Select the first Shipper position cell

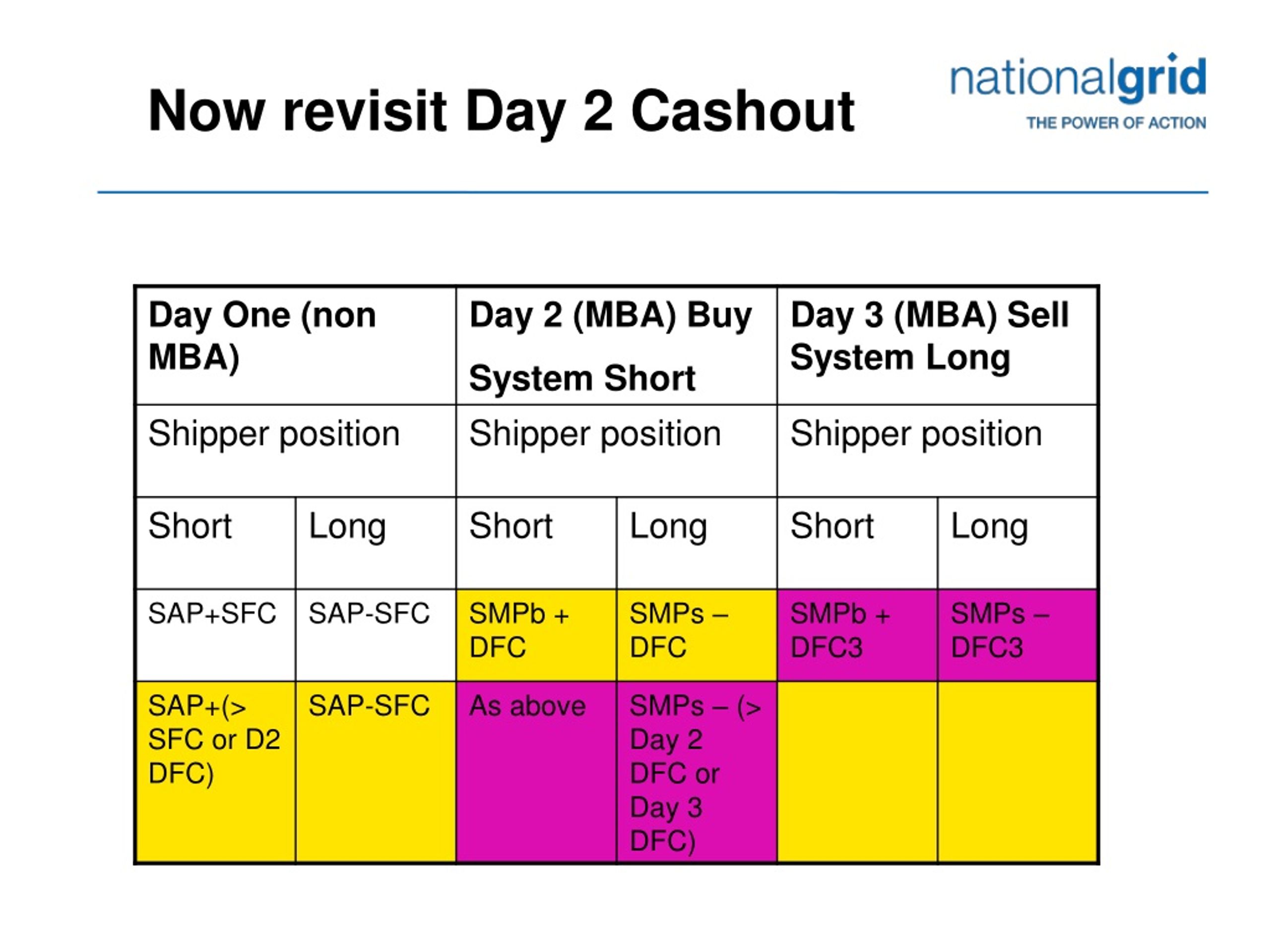click(296, 451)
